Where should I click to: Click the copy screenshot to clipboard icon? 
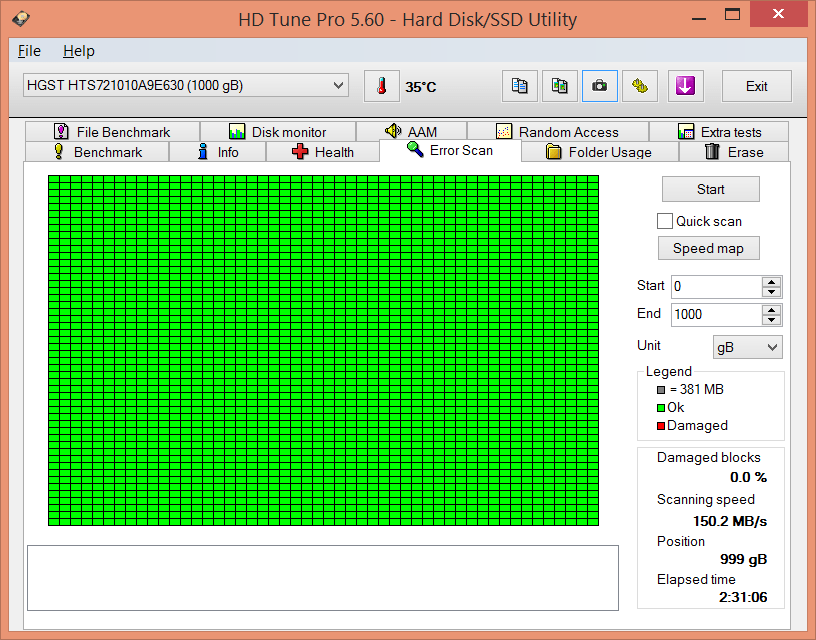pyautogui.click(x=559, y=86)
